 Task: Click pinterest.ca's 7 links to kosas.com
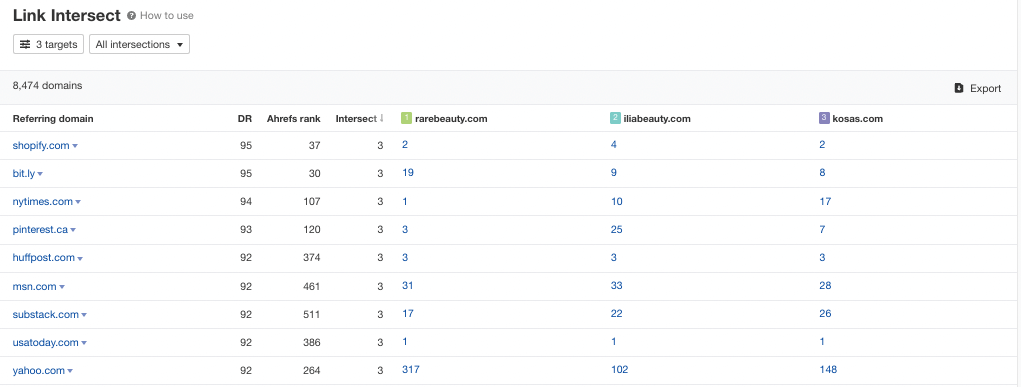pos(822,229)
